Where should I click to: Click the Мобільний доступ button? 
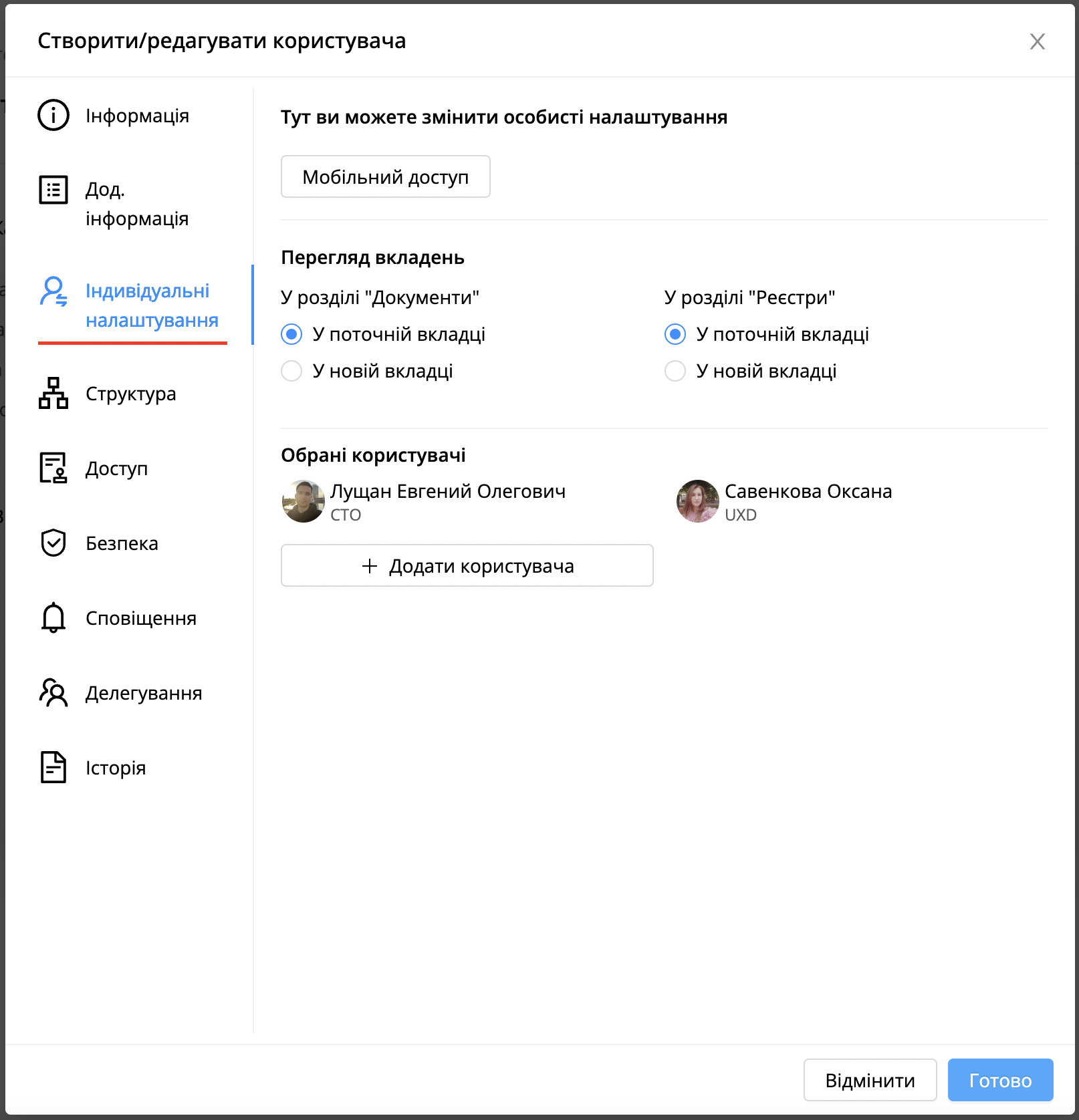coord(386,176)
